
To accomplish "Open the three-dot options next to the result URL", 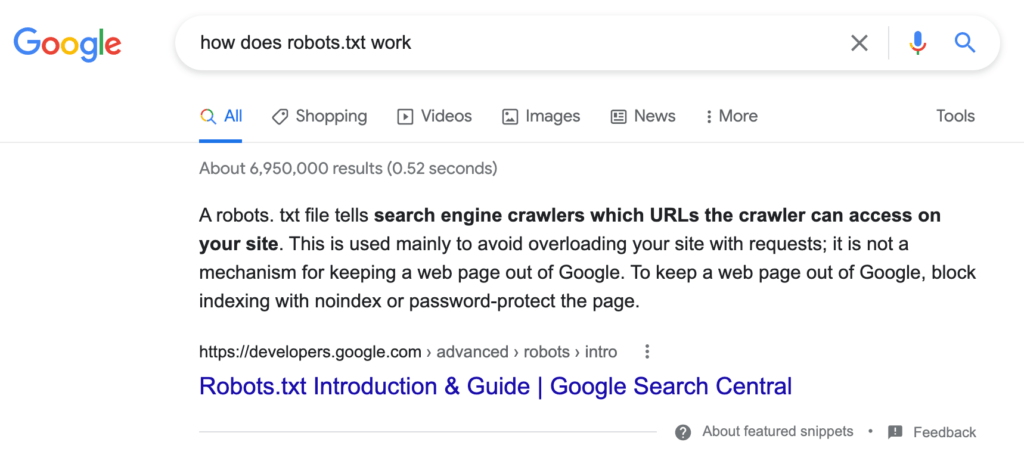I will [648, 351].
